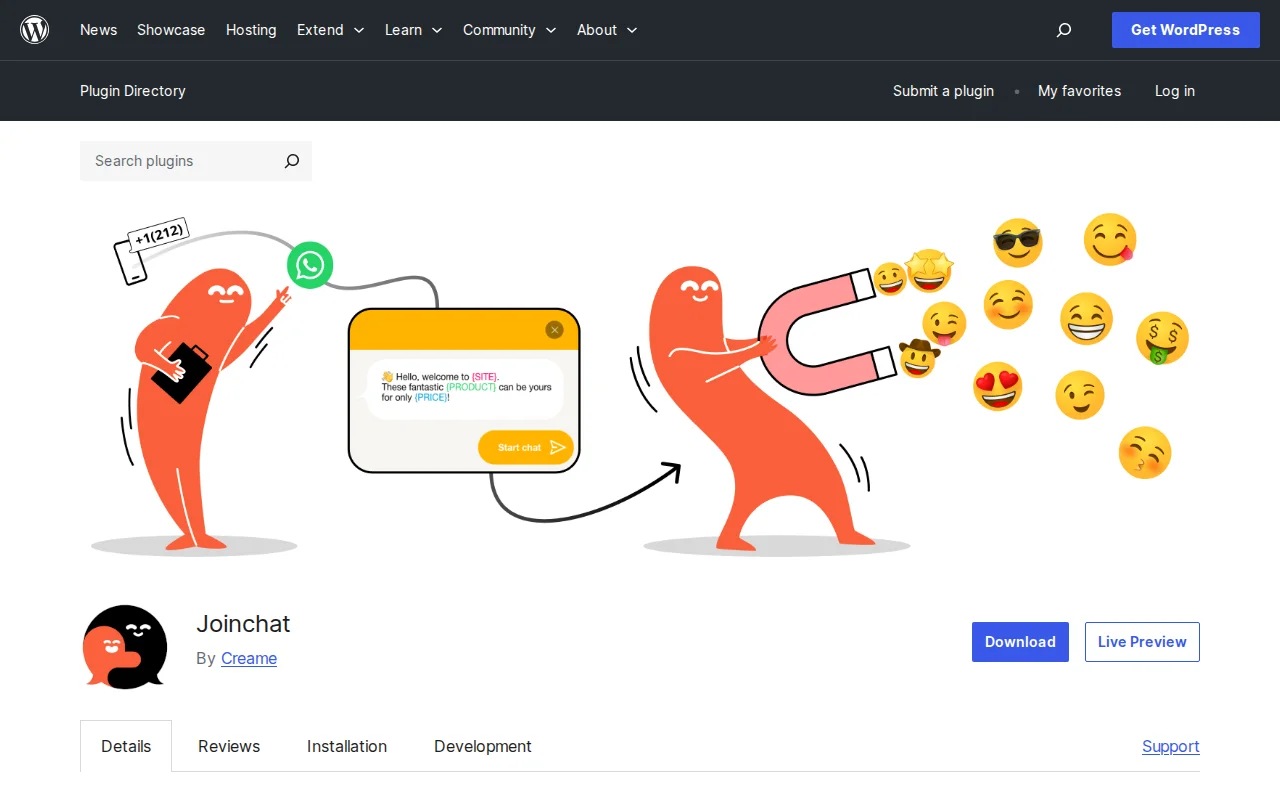Click the search icon in the plugin search bar
The image size is (1280, 800).
click(291, 161)
